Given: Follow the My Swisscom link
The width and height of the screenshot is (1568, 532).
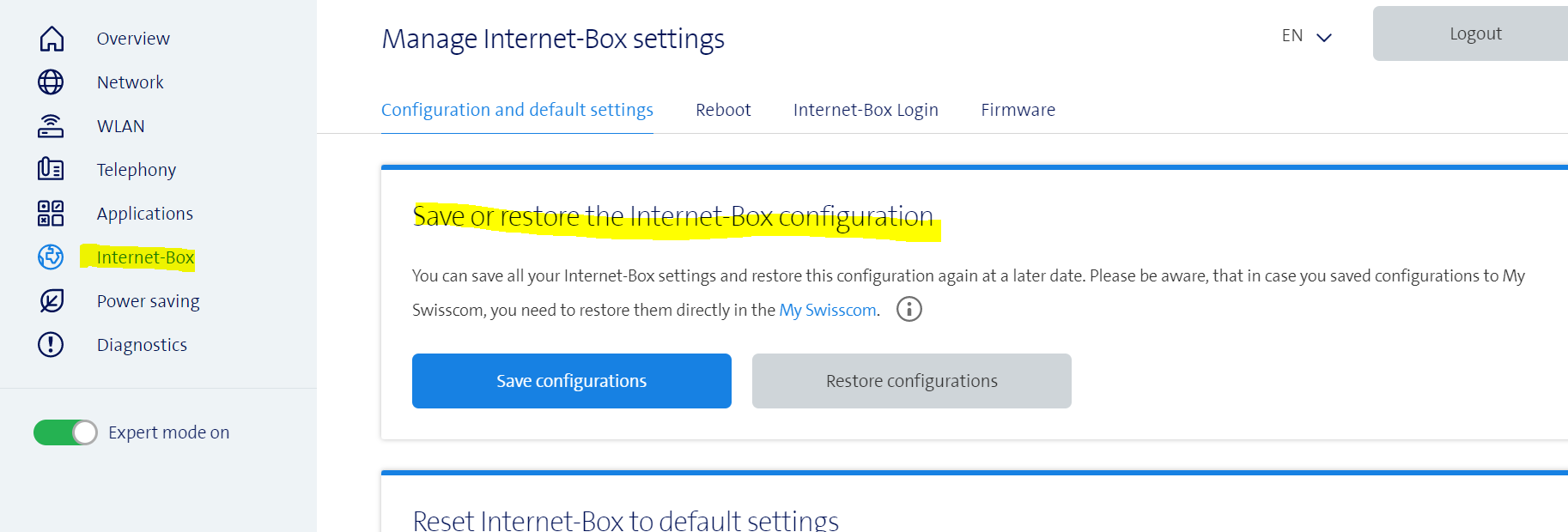Looking at the screenshot, I should coord(828,310).
